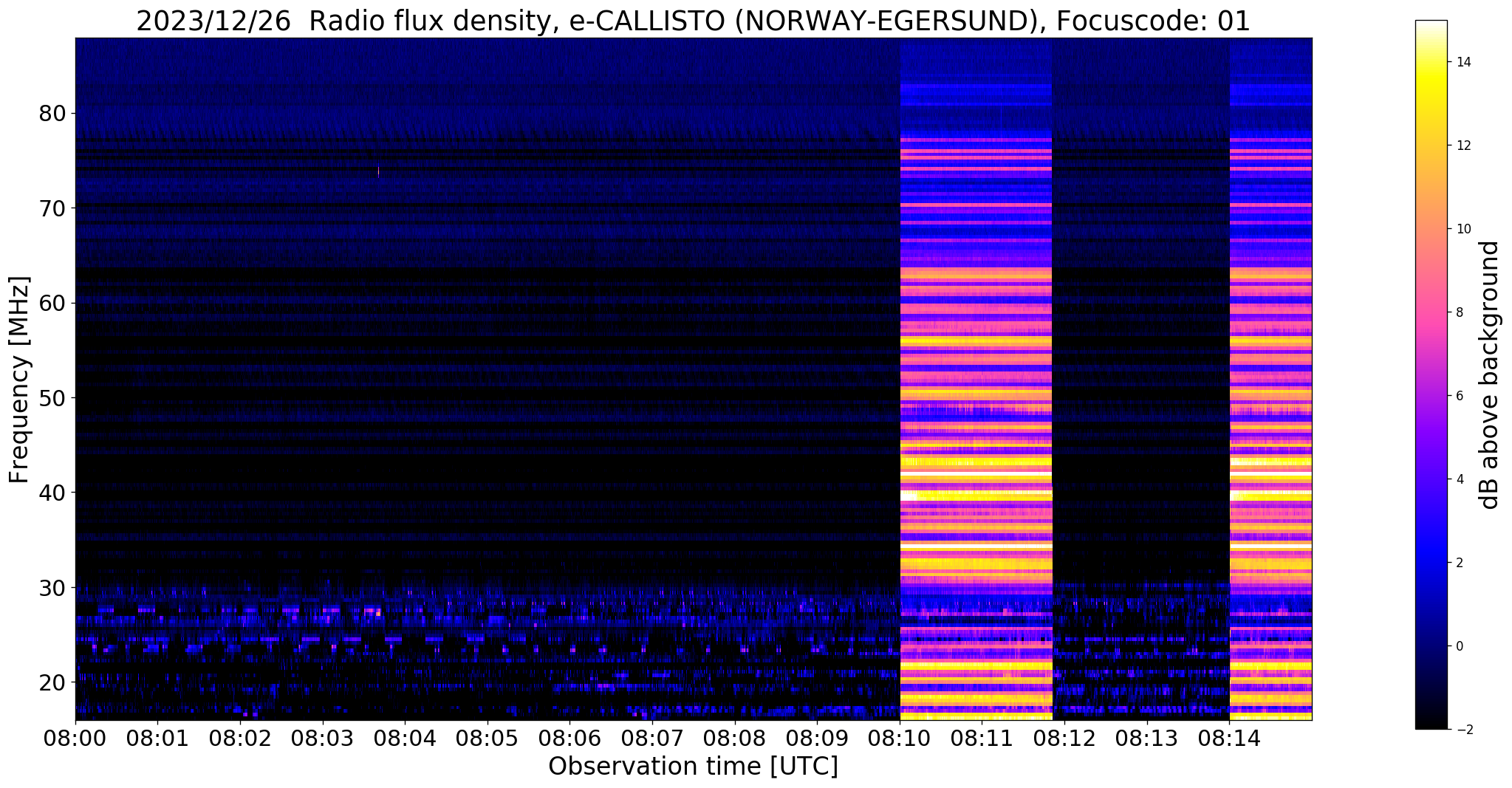The image size is (1512, 788).
Task: Click the colorbar tick value 4
Action: (1460, 479)
